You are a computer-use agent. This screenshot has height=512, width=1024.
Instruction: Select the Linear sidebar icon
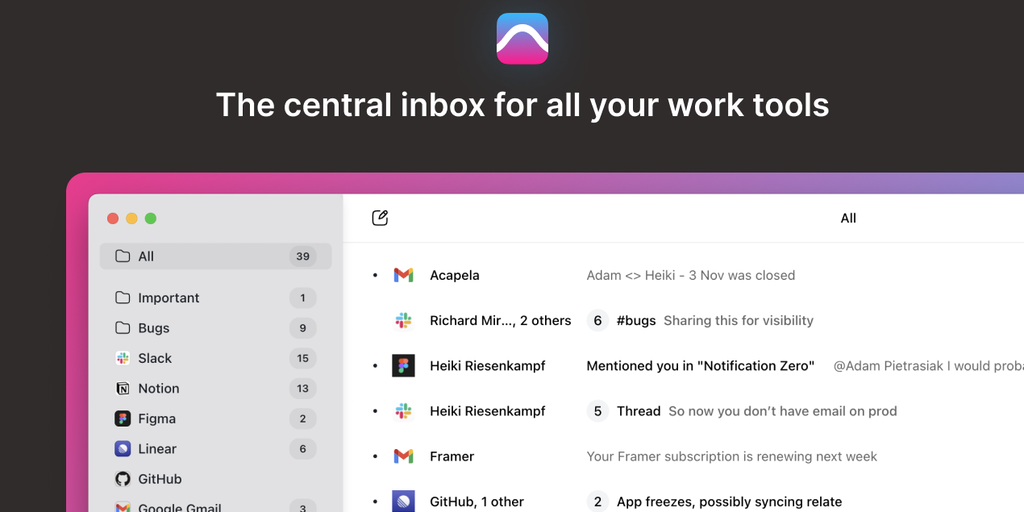pyautogui.click(x=123, y=449)
